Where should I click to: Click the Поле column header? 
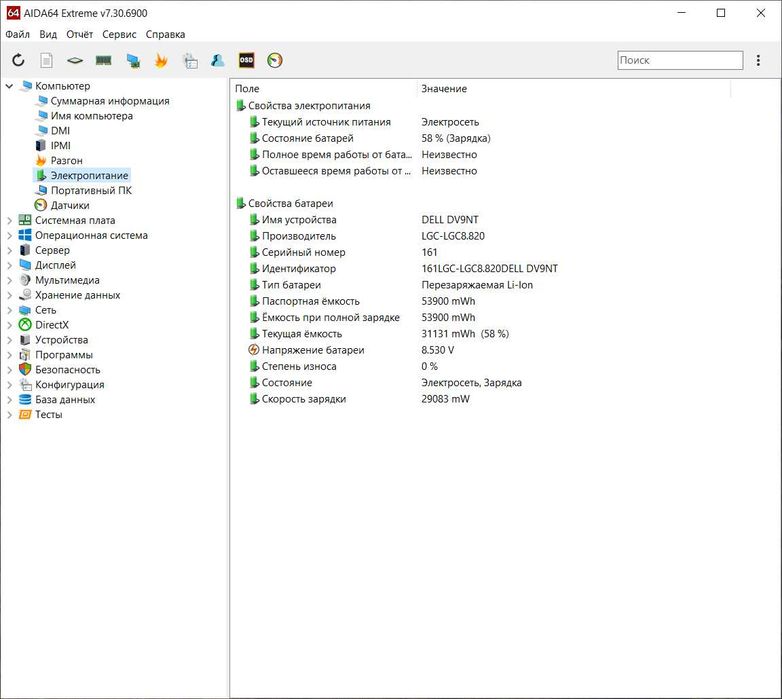[325, 89]
